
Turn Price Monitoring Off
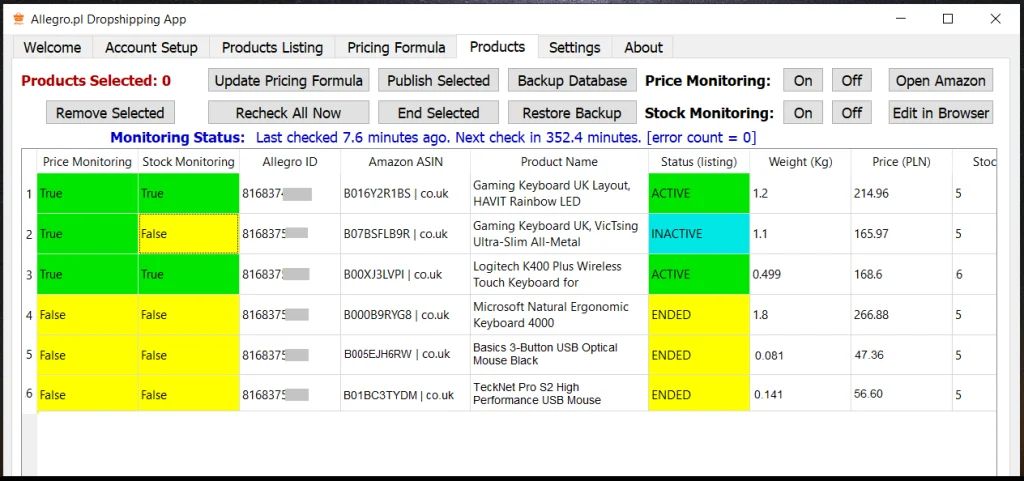852,81
